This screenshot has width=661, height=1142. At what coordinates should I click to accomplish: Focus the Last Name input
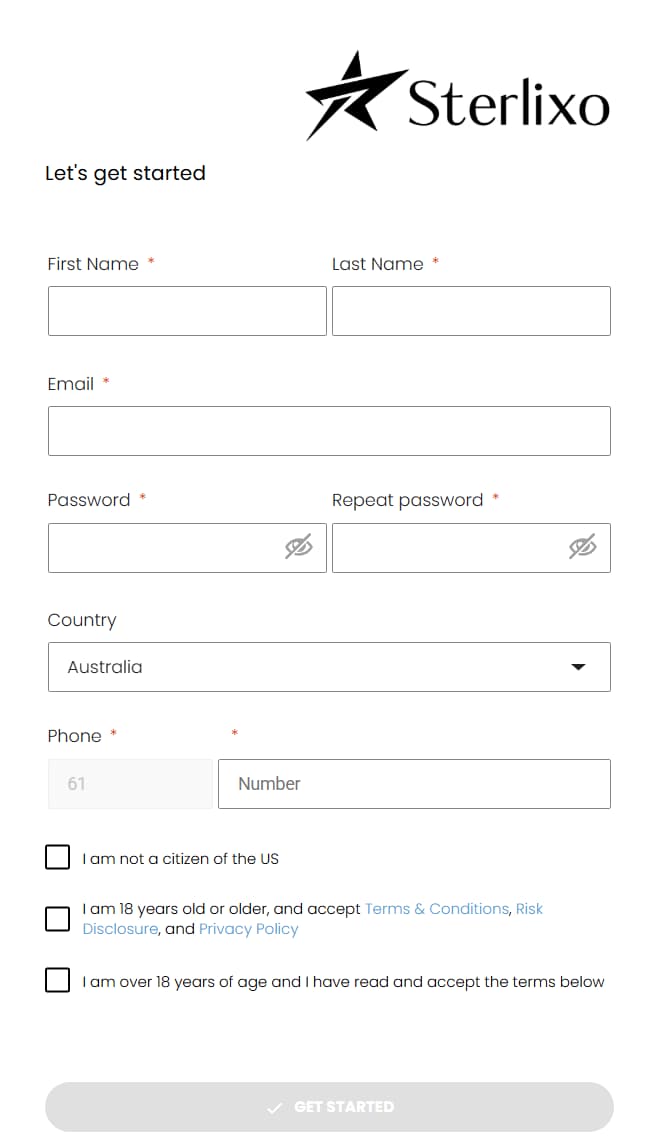471,311
